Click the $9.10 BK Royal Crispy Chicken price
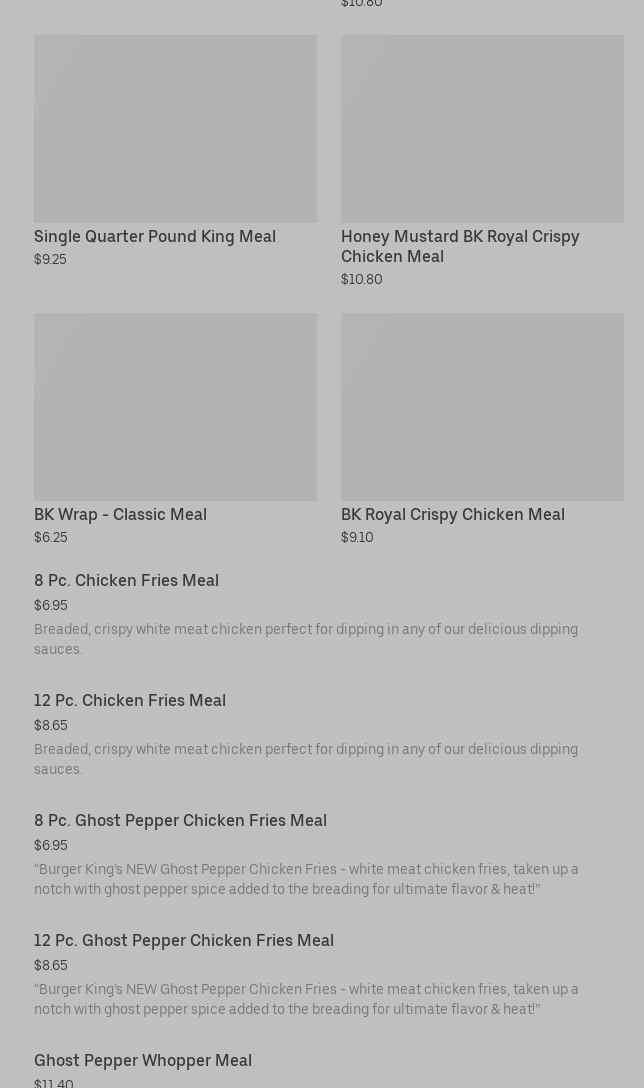The height and width of the screenshot is (1088, 644). click(357, 538)
